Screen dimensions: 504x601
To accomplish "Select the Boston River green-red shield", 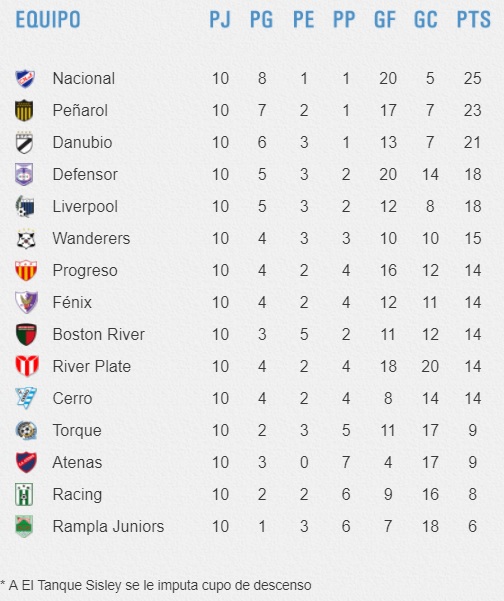I will click(26, 334).
